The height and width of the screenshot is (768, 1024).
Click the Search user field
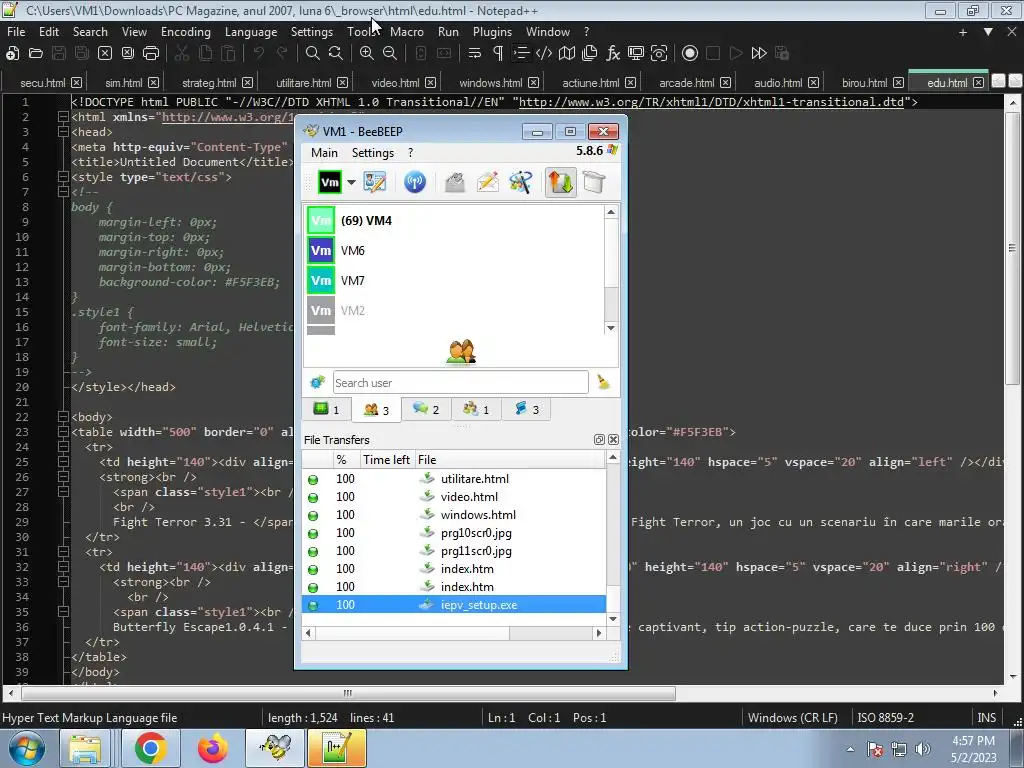tap(460, 383)
